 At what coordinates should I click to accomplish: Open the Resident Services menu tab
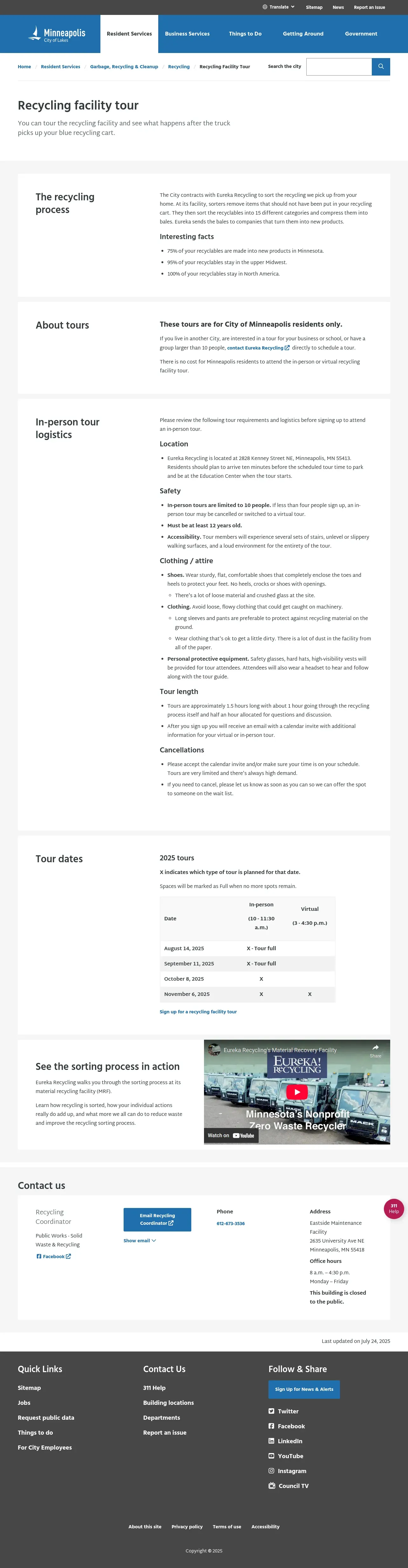tap(129, 34)
